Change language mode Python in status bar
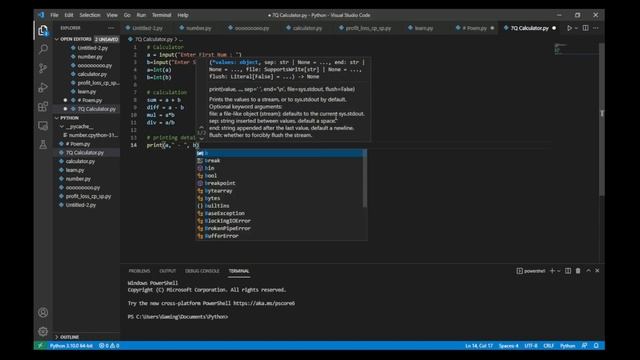 coord(567,346)
